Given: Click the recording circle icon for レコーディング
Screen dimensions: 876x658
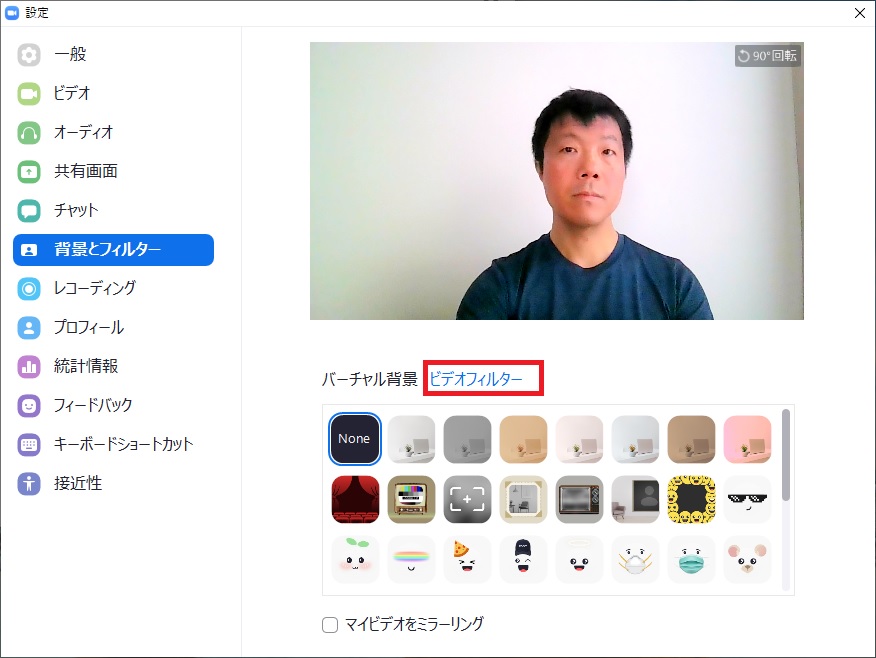Looking at the screenshot, I should (x=29, y=289).
